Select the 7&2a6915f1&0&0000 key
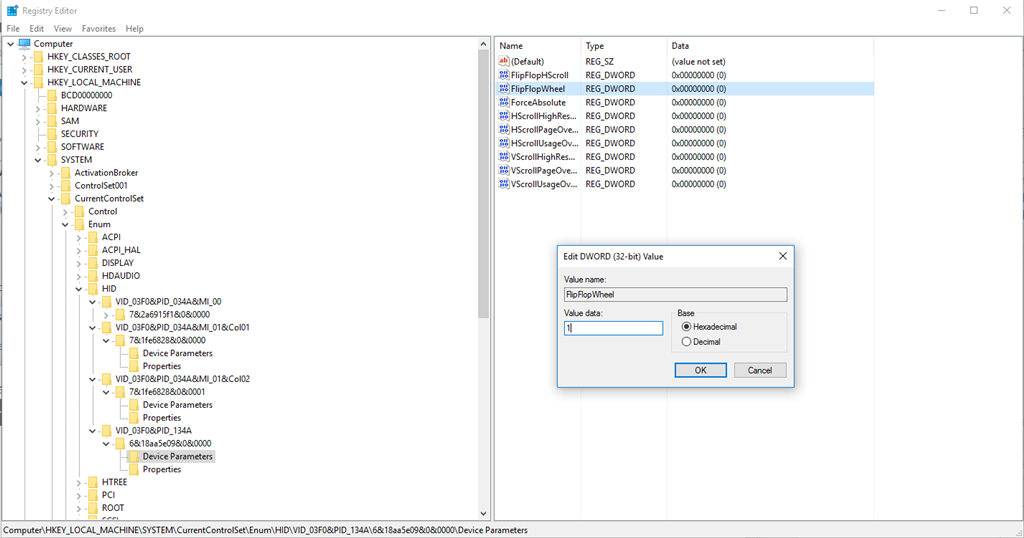The image size is (1024, 538). (x=169, y=315)
